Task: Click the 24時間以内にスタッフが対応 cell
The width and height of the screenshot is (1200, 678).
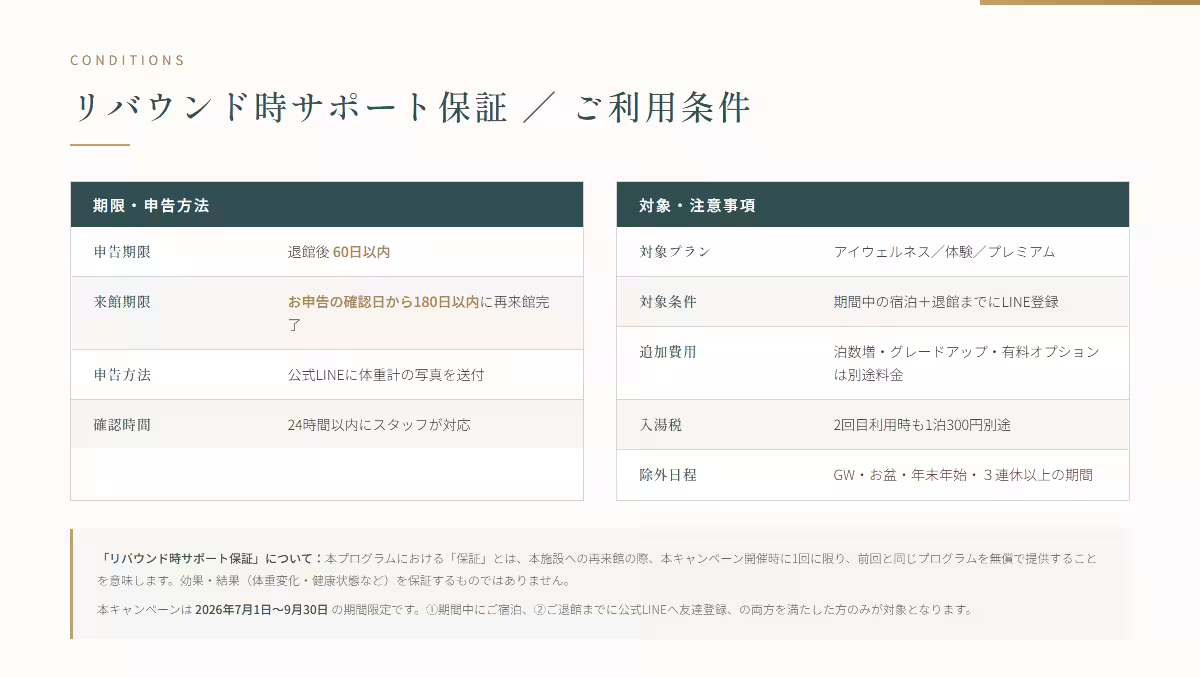Action: tap(379, 424)
